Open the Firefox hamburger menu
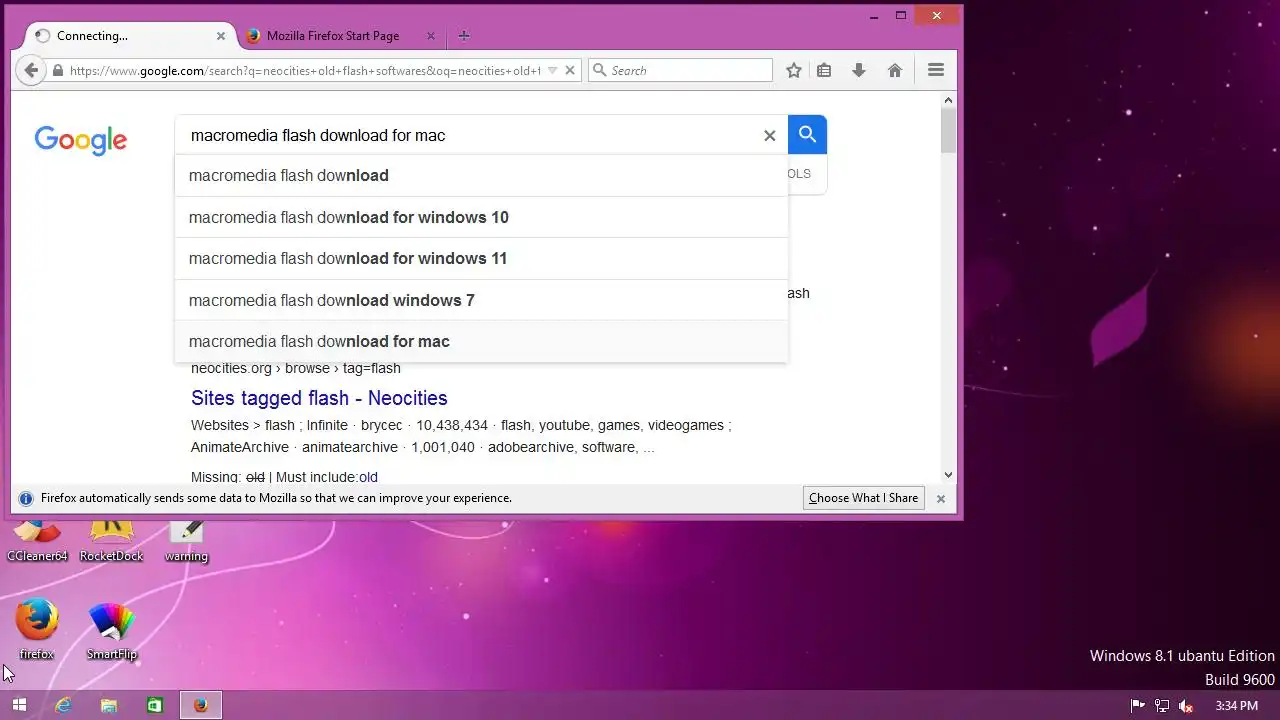 pos(936,70)
